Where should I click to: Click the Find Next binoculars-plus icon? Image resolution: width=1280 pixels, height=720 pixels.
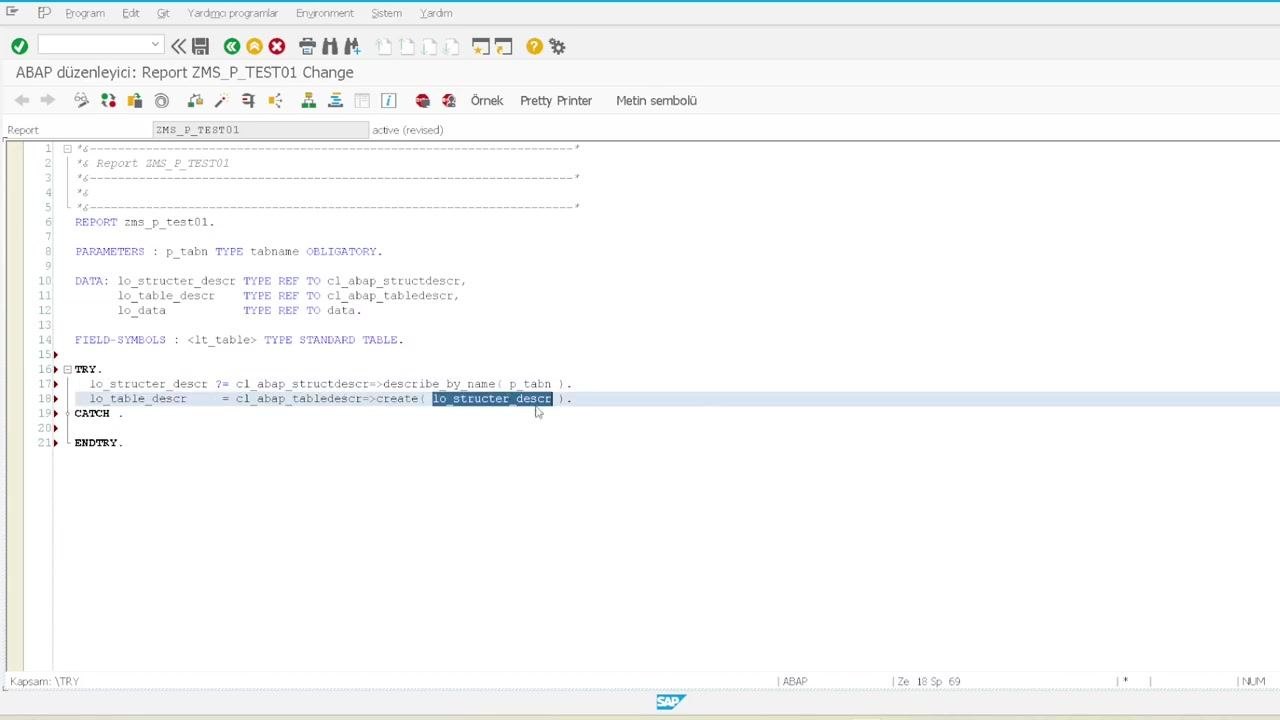352,46
